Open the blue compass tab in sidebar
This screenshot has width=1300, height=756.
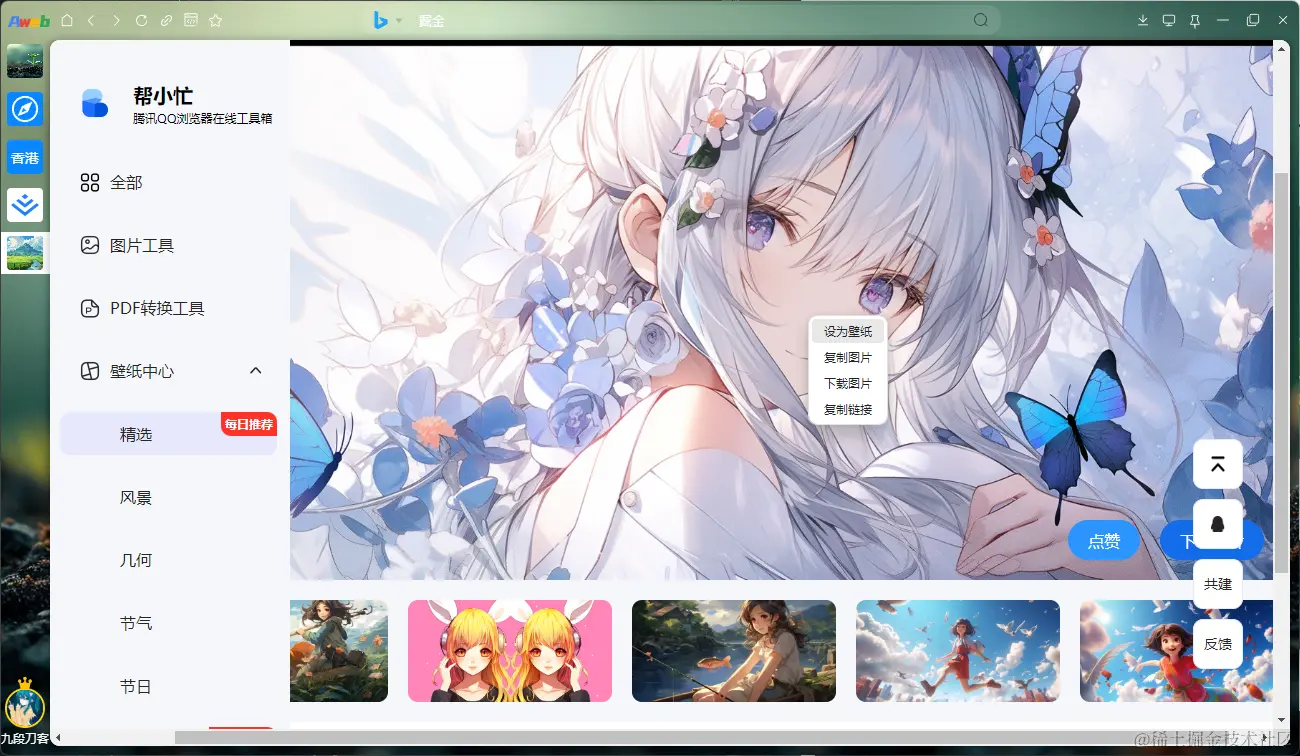pyautogui.click(x=24, y=109)
